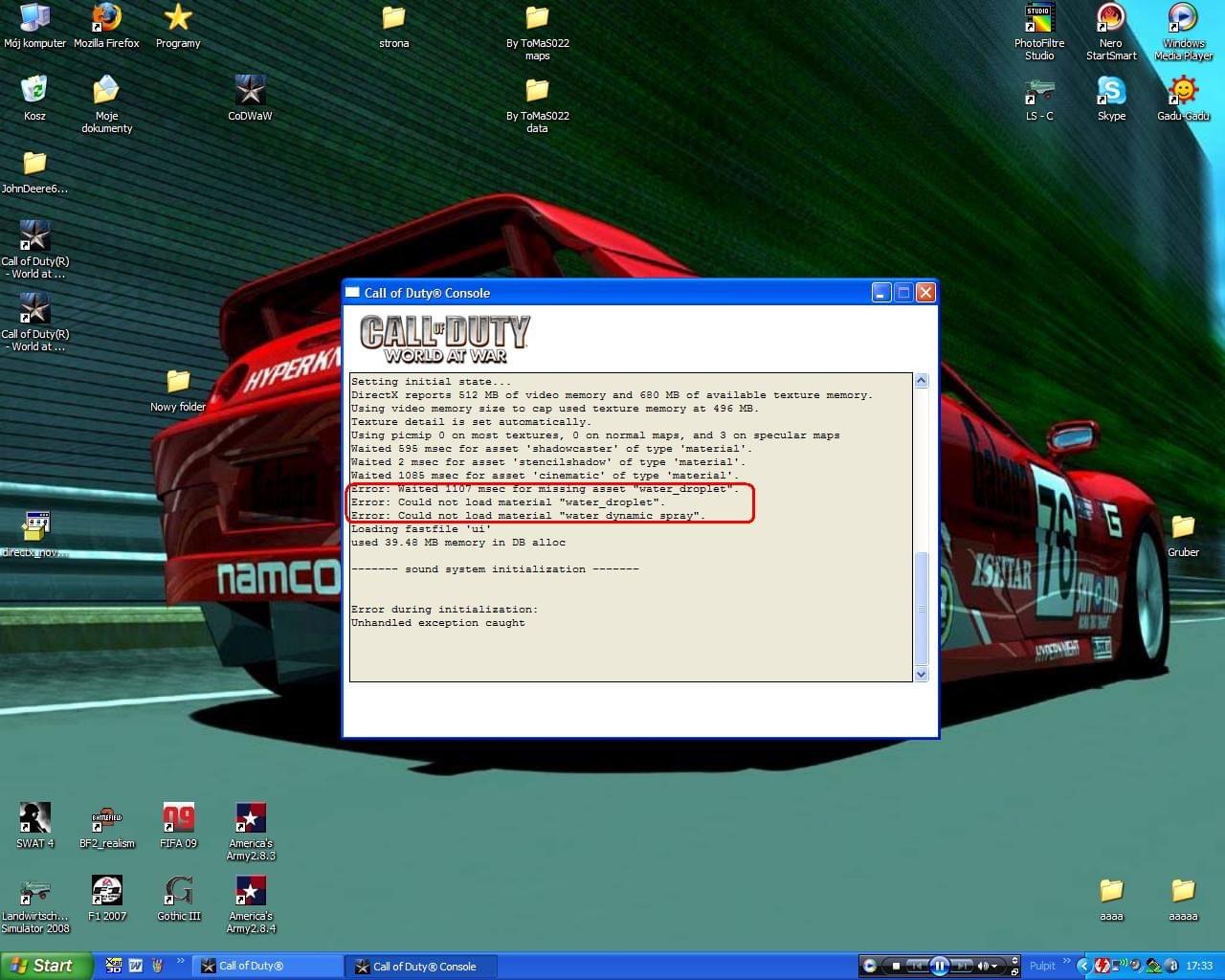Screen dimensions: 1225x980
Task: Select the Nowy folder icon
Action: (x=178, y=390)
